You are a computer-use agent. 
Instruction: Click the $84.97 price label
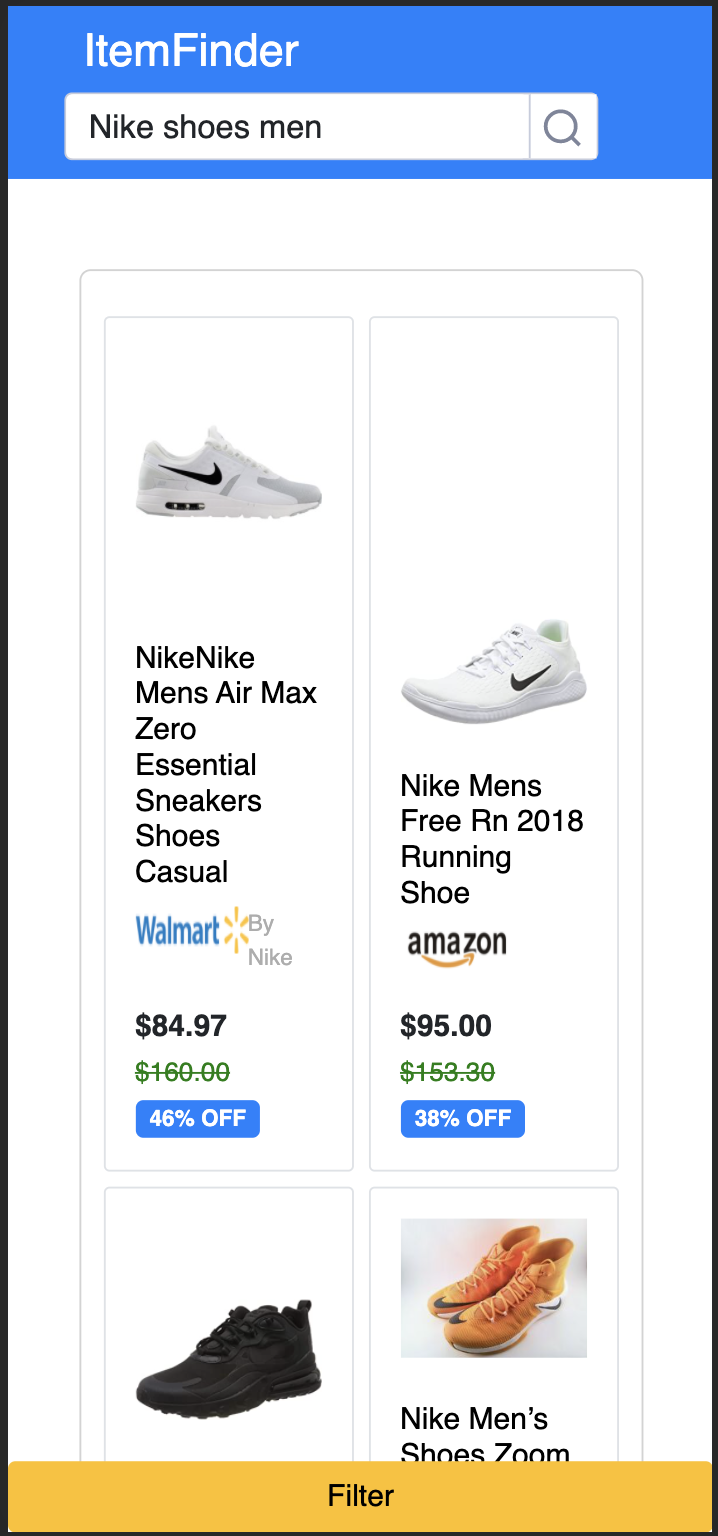[x=181, y=1025]
